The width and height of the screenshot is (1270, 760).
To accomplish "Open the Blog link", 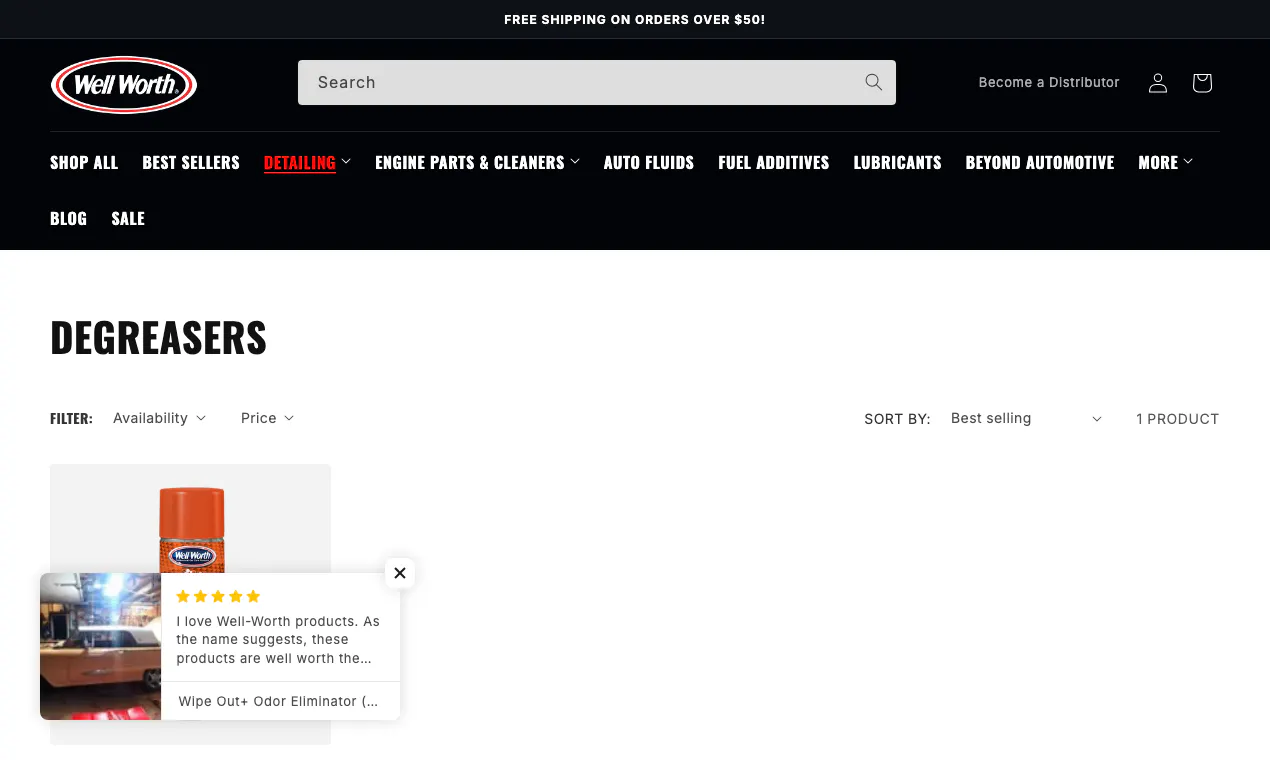I will click(68, 218).
